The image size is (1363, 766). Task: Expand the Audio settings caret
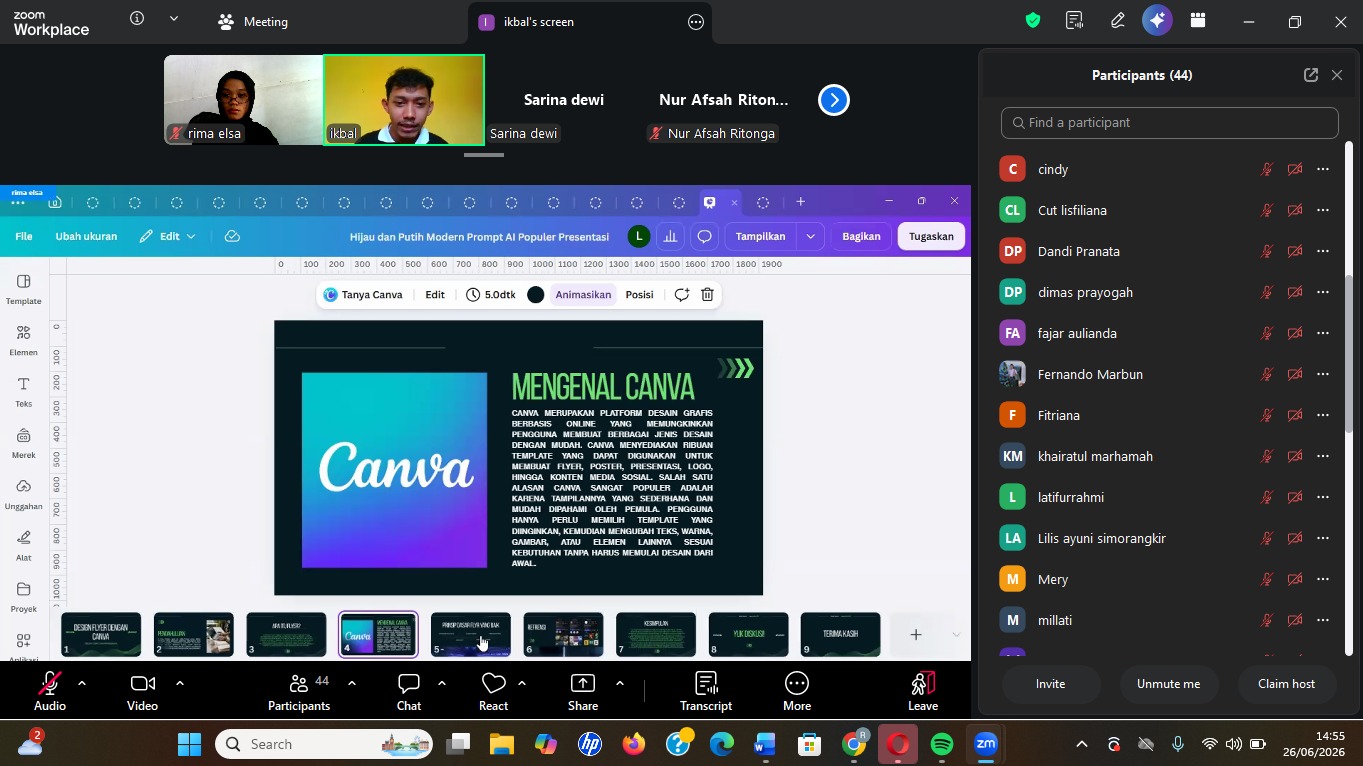[x=82, y=683]
